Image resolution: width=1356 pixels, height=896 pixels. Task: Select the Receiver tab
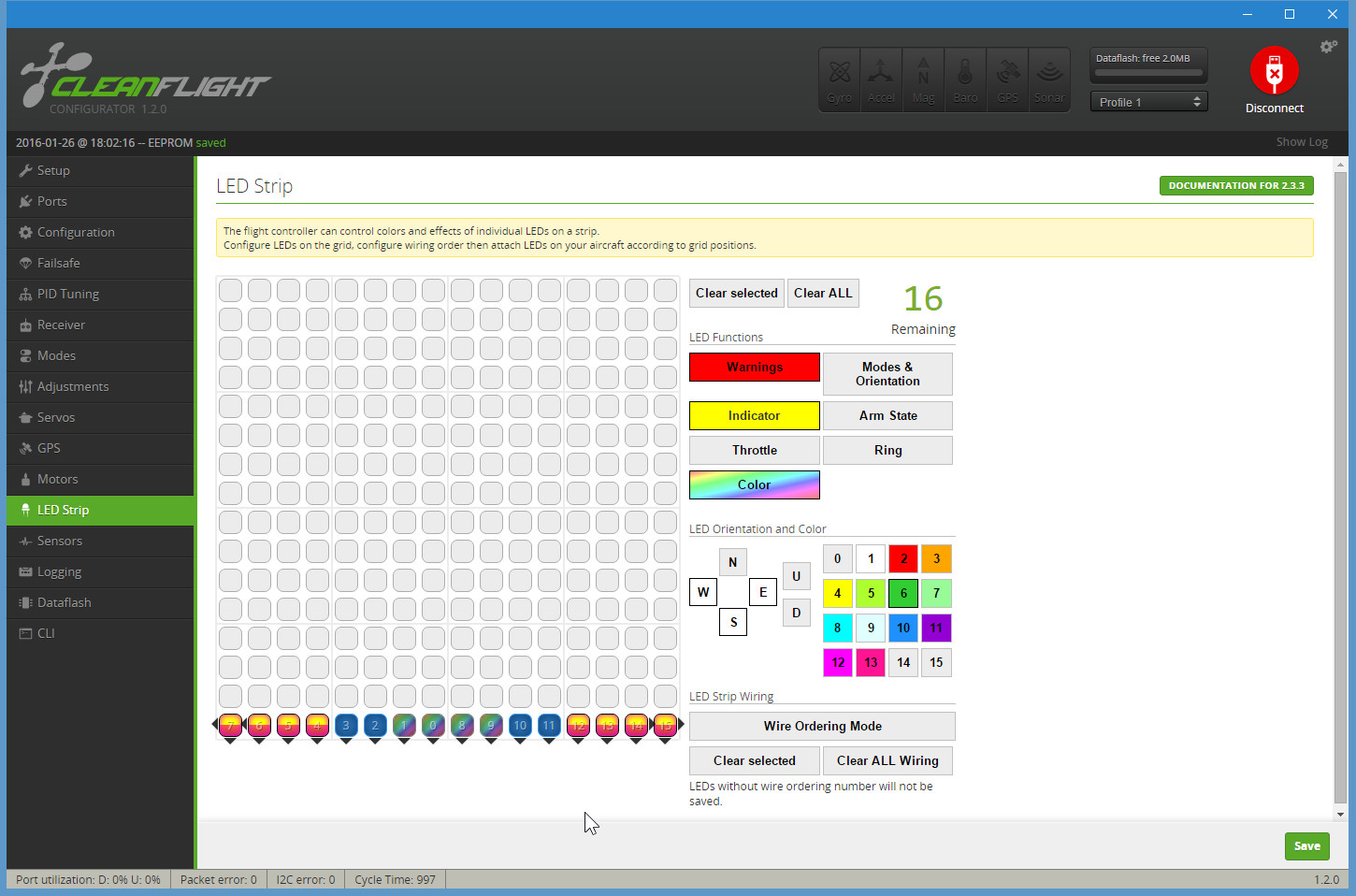(x=100, y=325)
